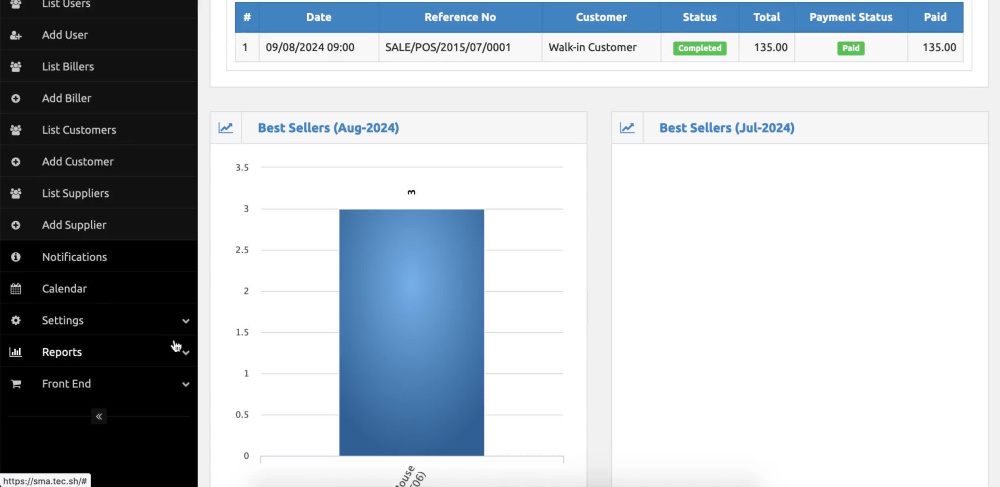Open Calendar page
The width and height of the screenshot is (1000, 487).
coord(64,289)
